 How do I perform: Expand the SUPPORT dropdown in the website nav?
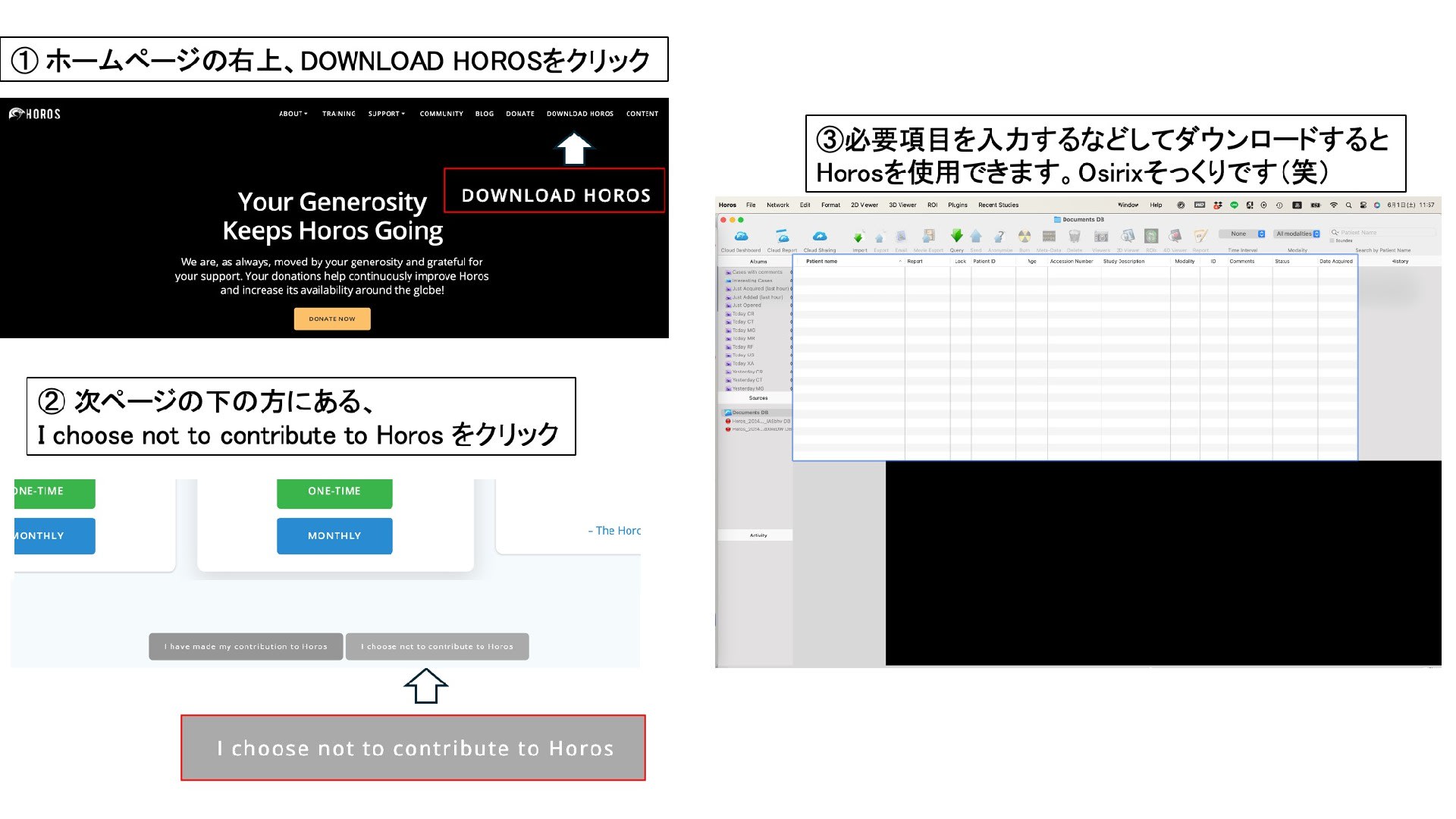click(387, 114)
